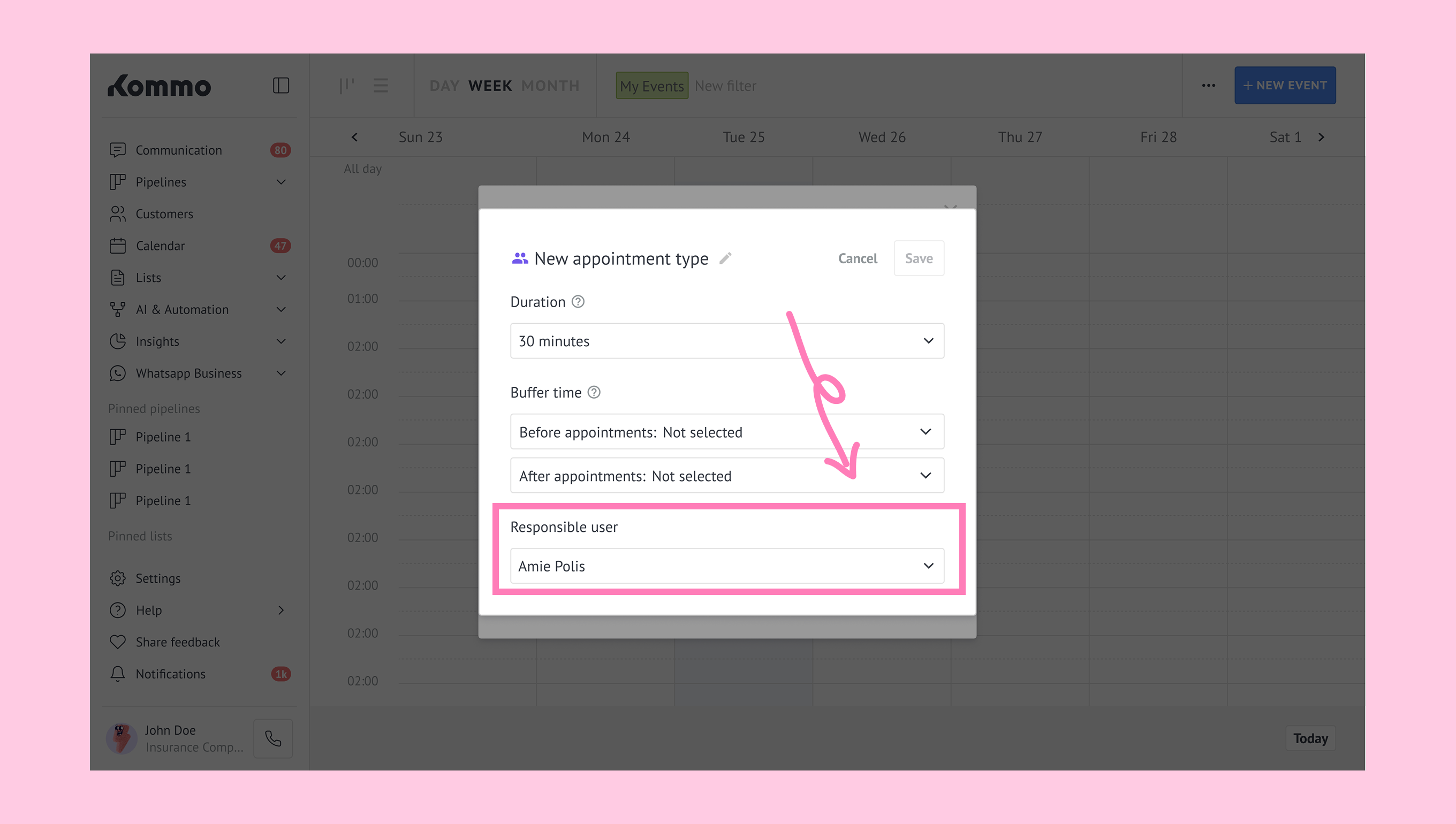Open the three-dot more options menu
Image resolution: width=1456 pixels, height=824 pixels.
point(1208,86)
